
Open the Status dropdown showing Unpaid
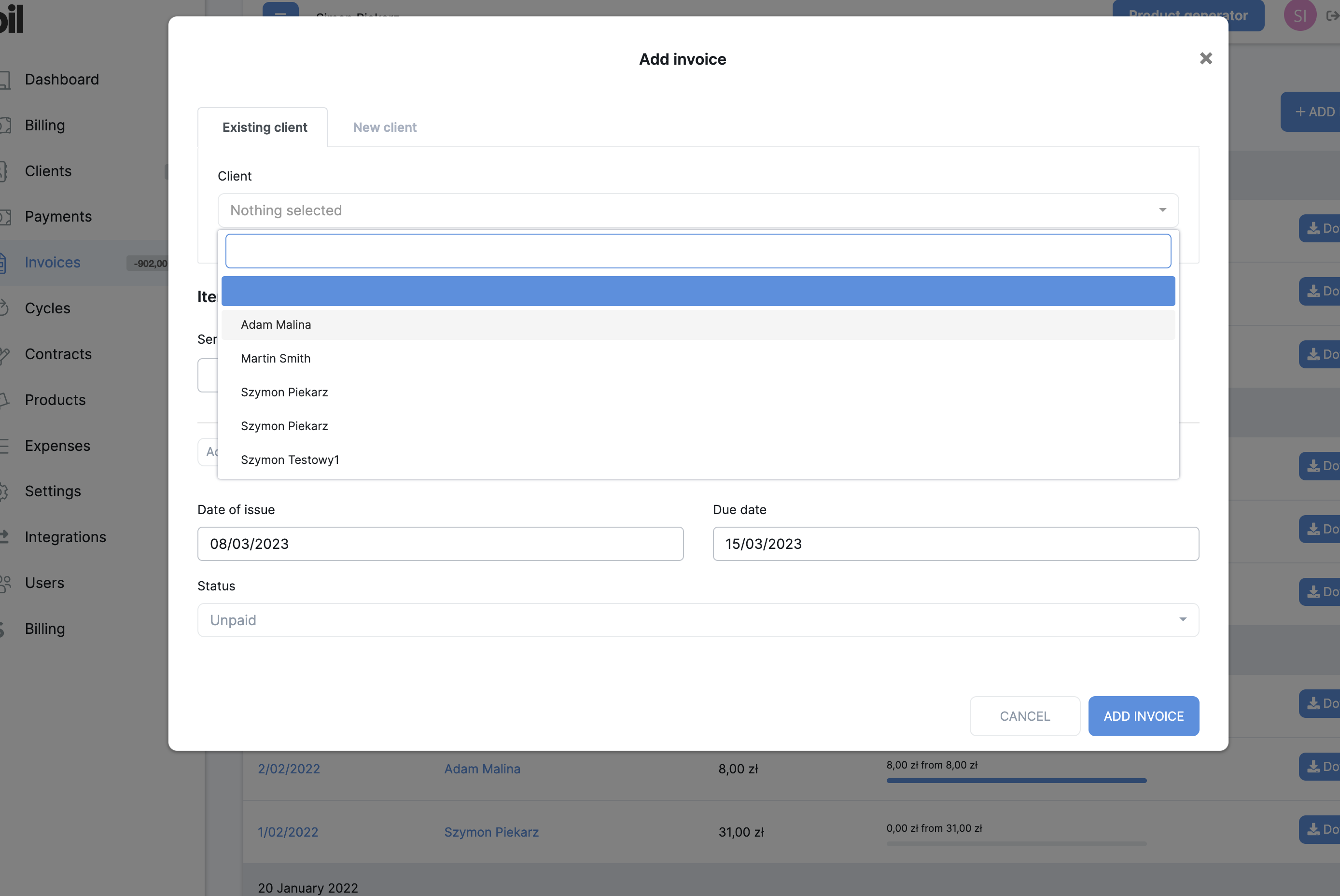pos(698,620)
